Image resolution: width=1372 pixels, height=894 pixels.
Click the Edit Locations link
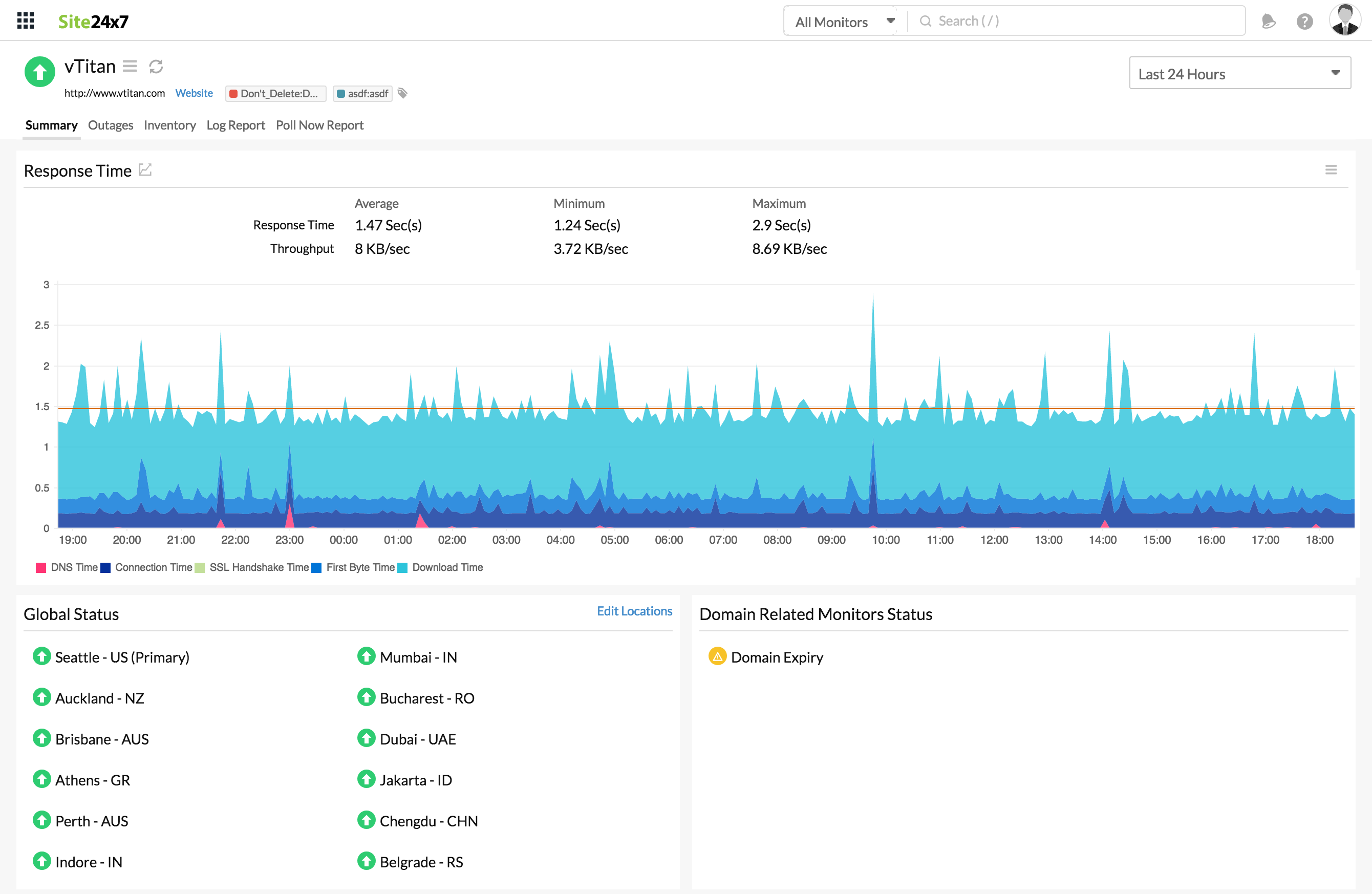coord(634,611)
